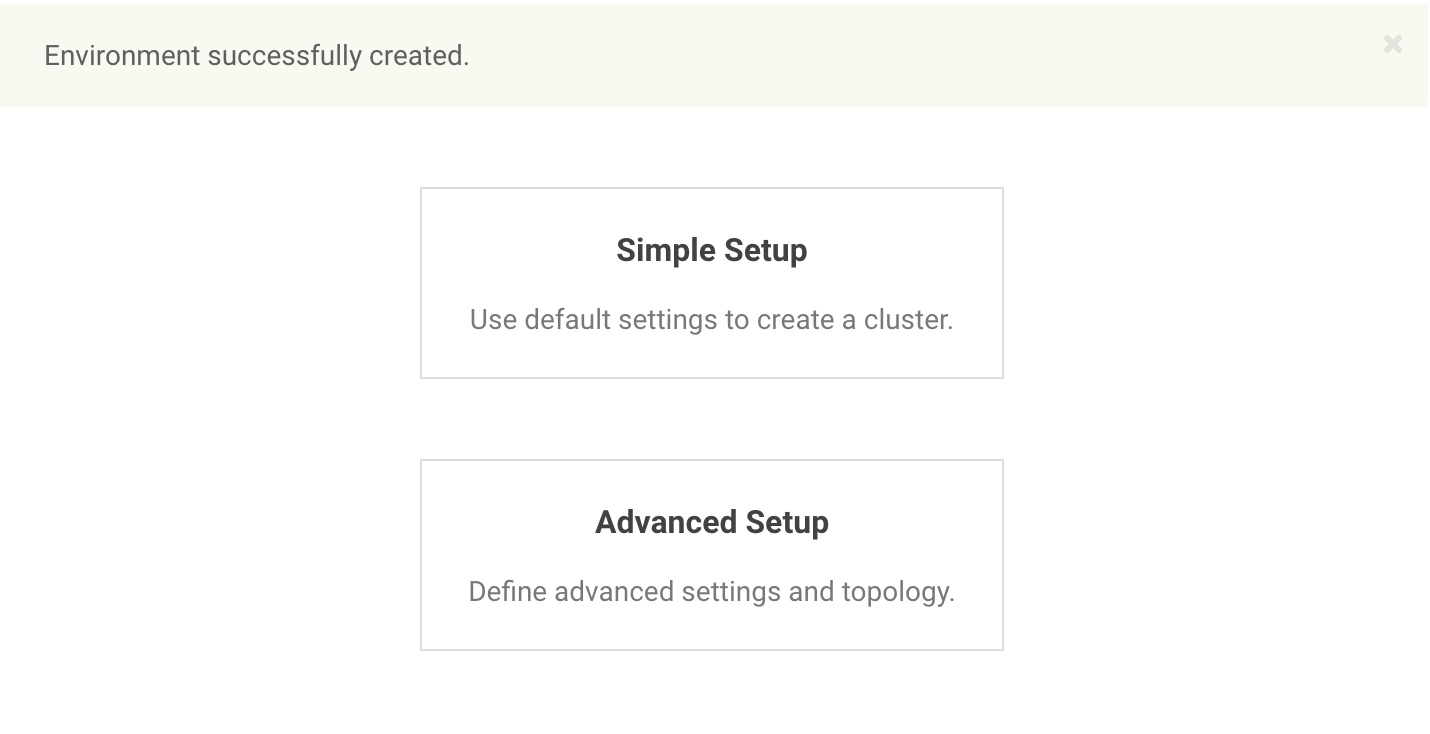Close the green success banner
Viewport: 1430px width, 734px height.
[x=1392, y=44]
